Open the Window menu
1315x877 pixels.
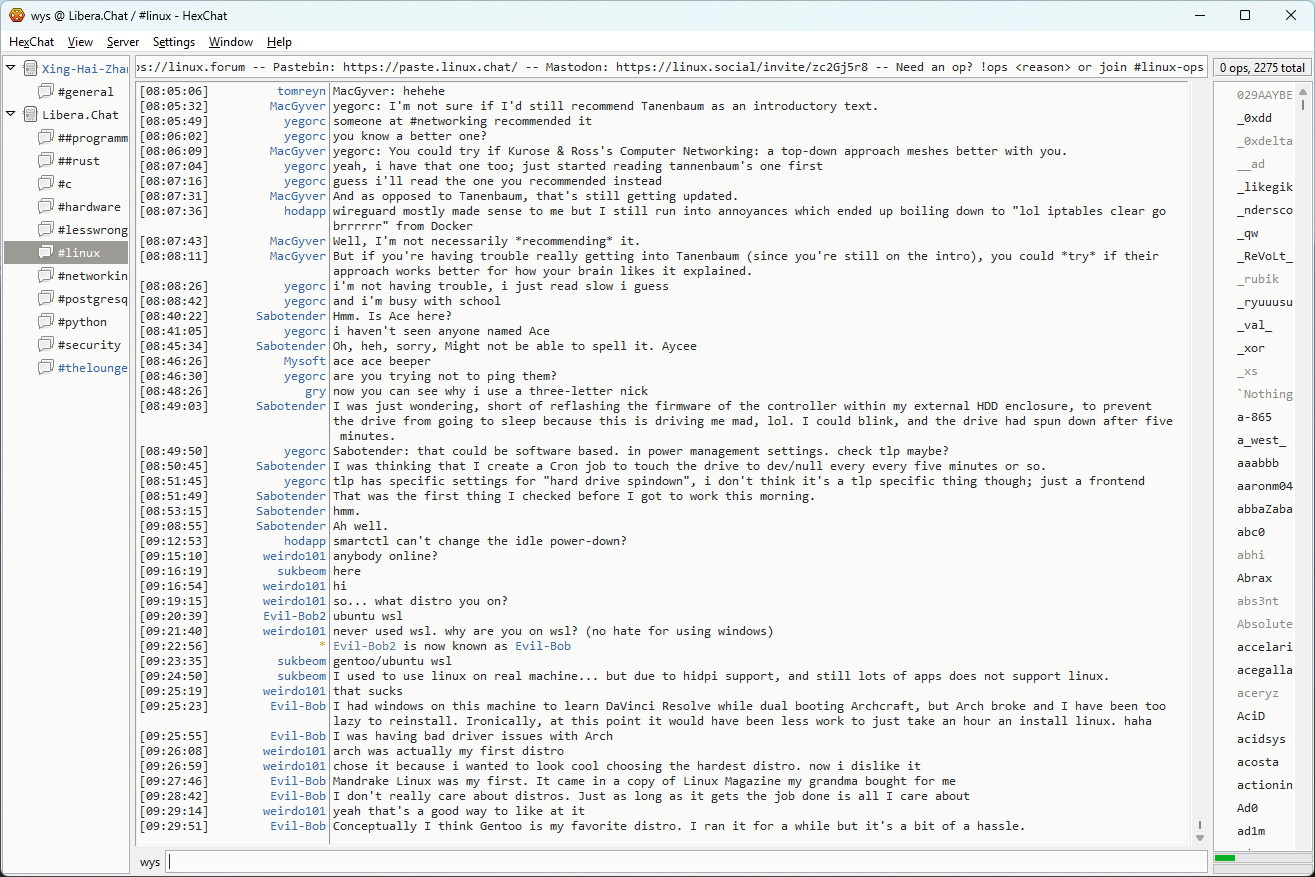tap(231, 42)
